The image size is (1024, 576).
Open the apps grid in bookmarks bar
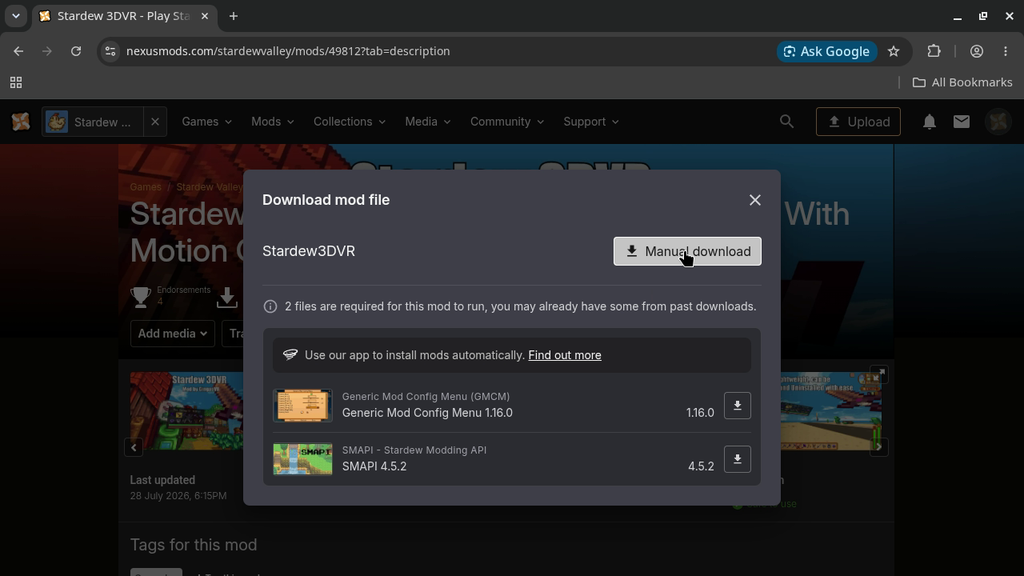(x=16, y=82)
